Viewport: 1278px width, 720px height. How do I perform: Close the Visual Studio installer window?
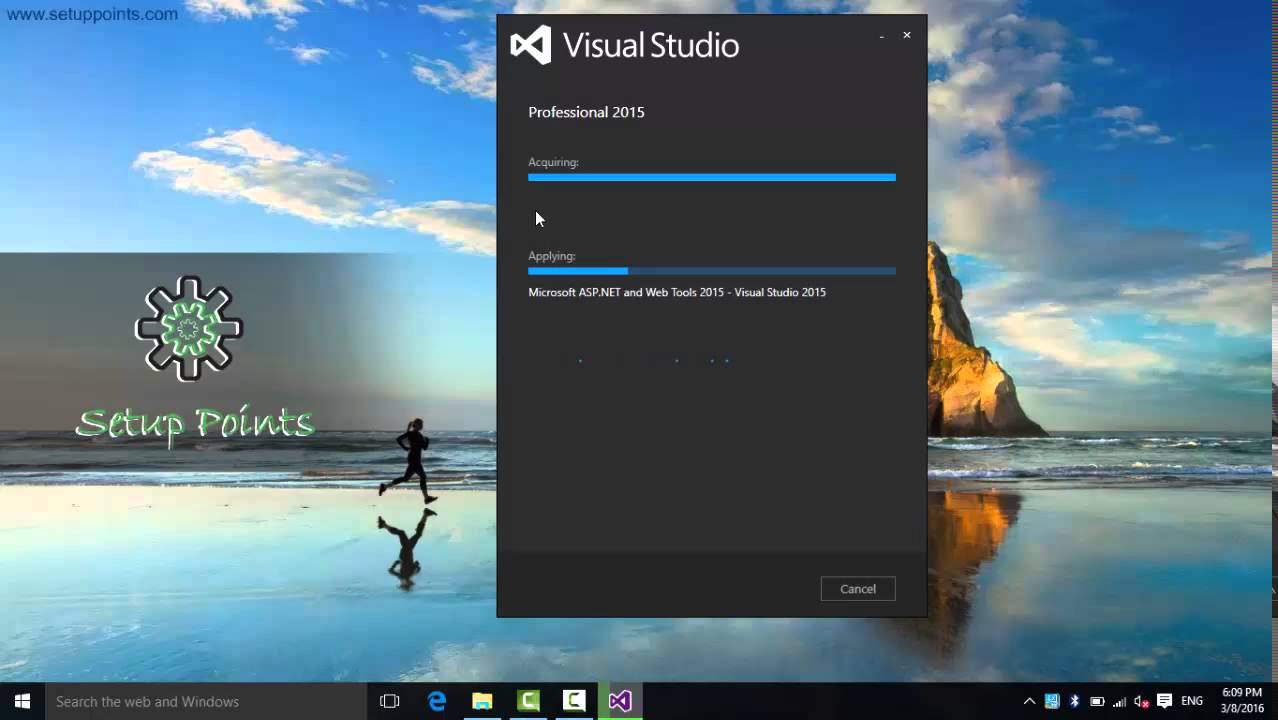point(907,35)
